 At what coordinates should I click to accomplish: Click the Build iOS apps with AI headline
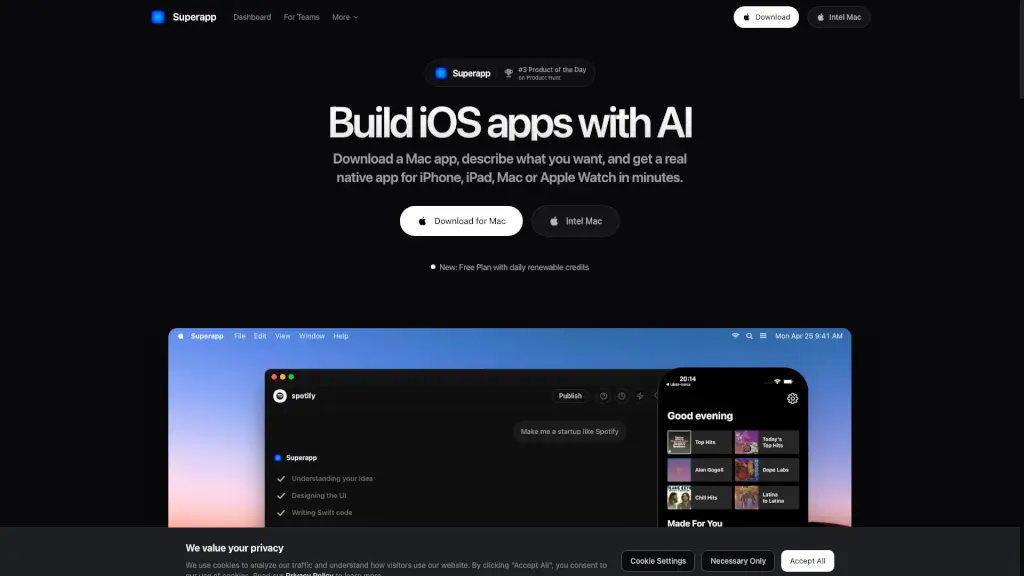(509, 123)
